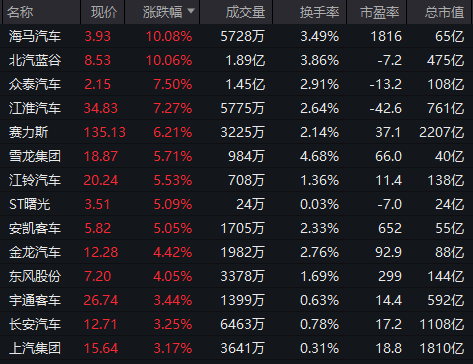
Task: Sort by 成交量 column header
Action: (x=245, y=12)
